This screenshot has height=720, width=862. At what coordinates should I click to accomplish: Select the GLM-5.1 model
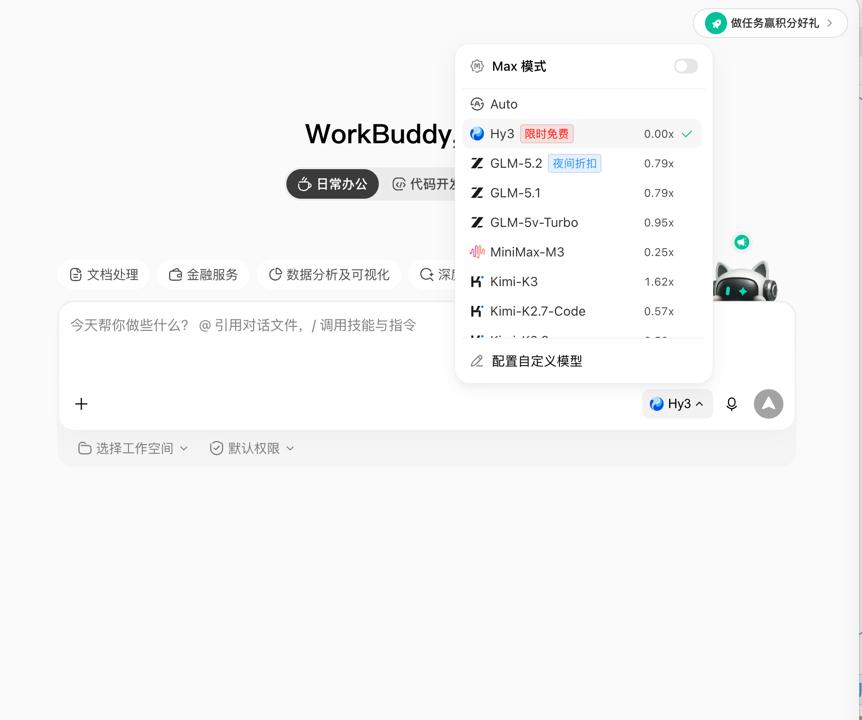[582, 193]
